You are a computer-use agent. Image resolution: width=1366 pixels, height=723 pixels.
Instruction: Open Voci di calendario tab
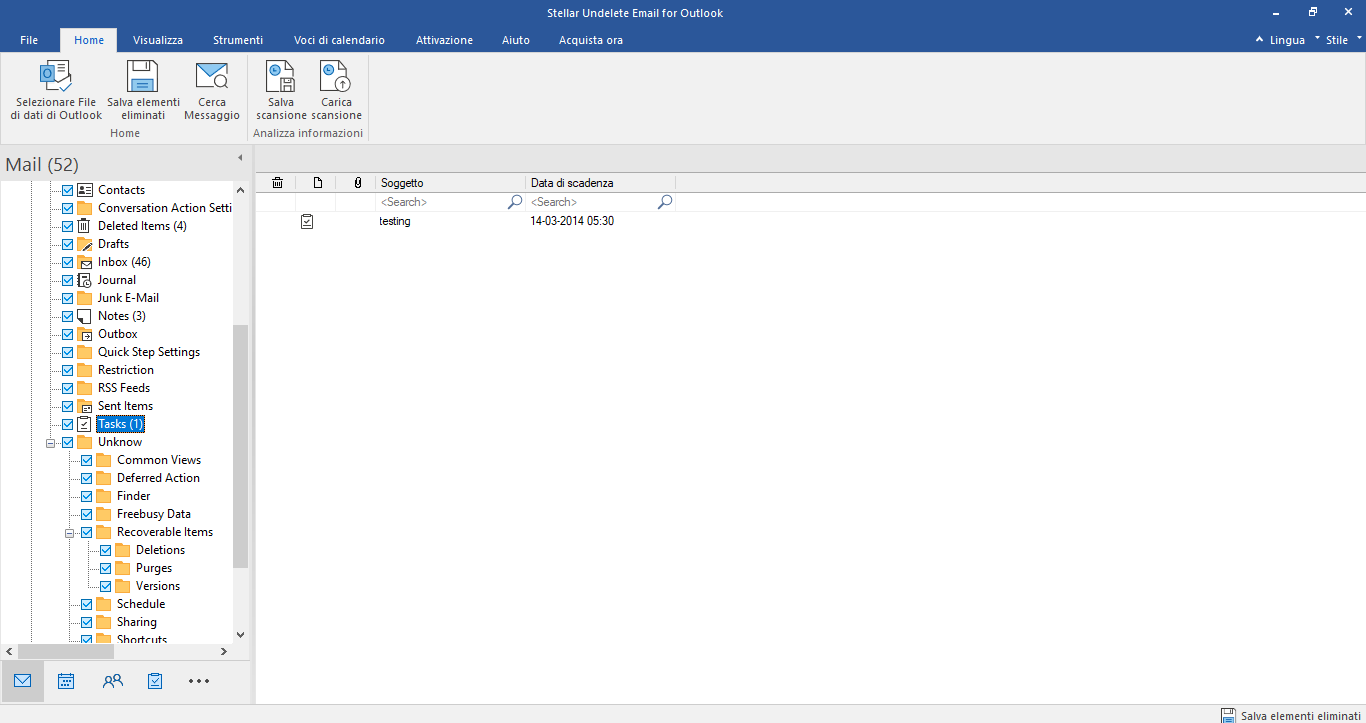point(339,40)
